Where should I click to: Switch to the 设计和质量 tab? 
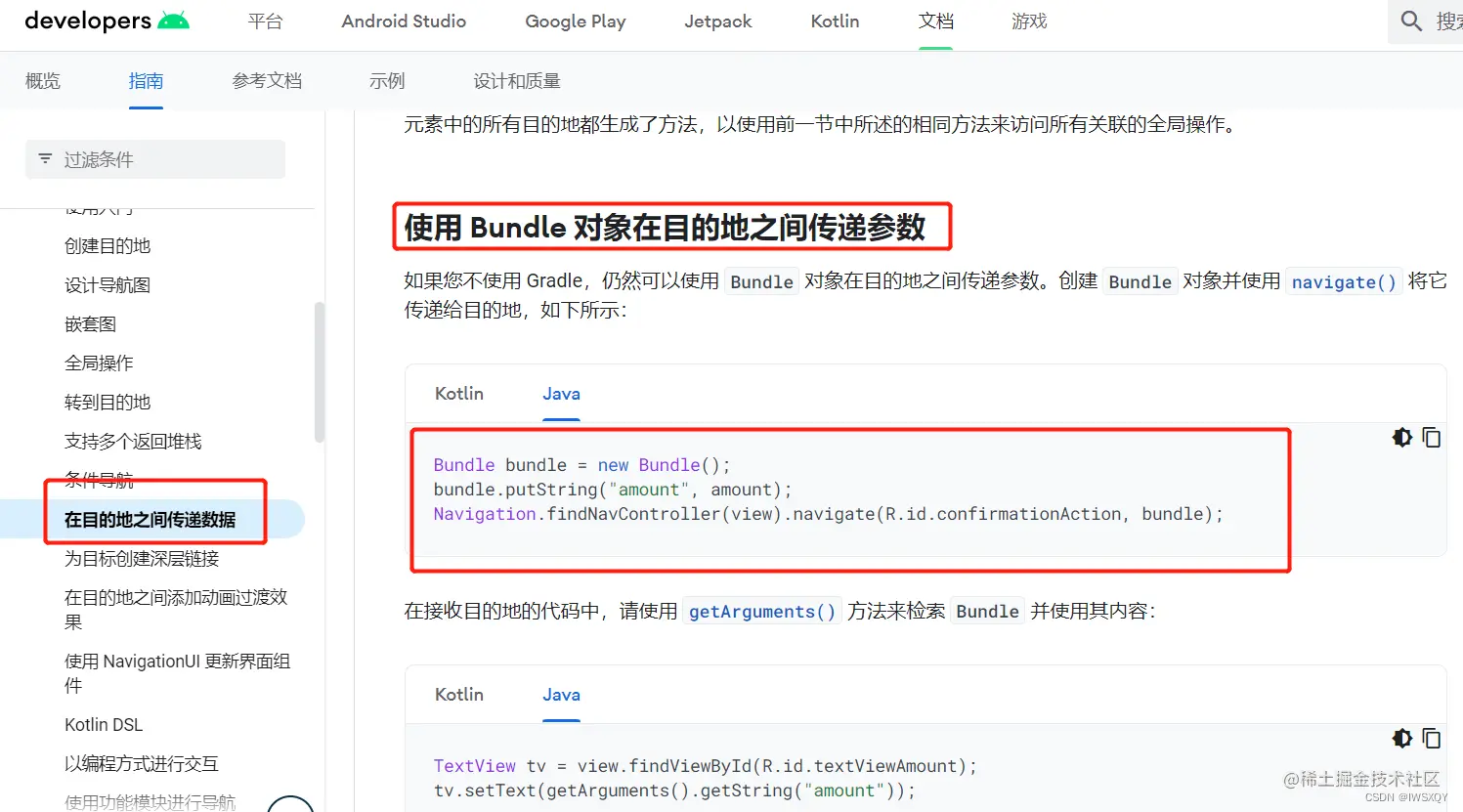[517, 81]
